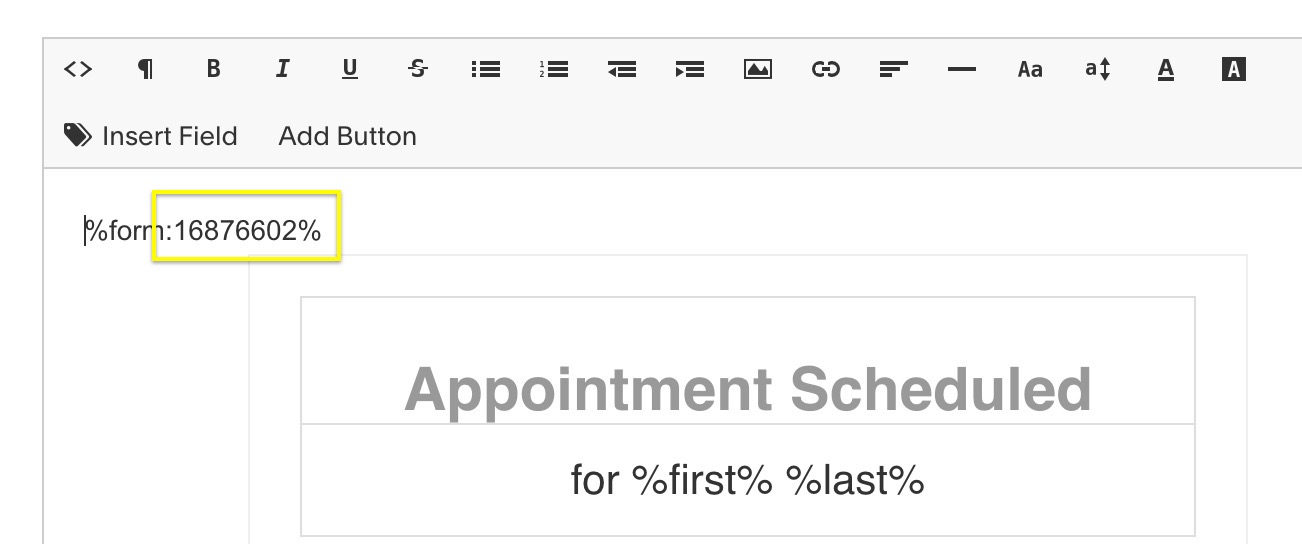Open the paragraph format icon
The height and width of the screenshot is (544, 1302).
[146, 69]
